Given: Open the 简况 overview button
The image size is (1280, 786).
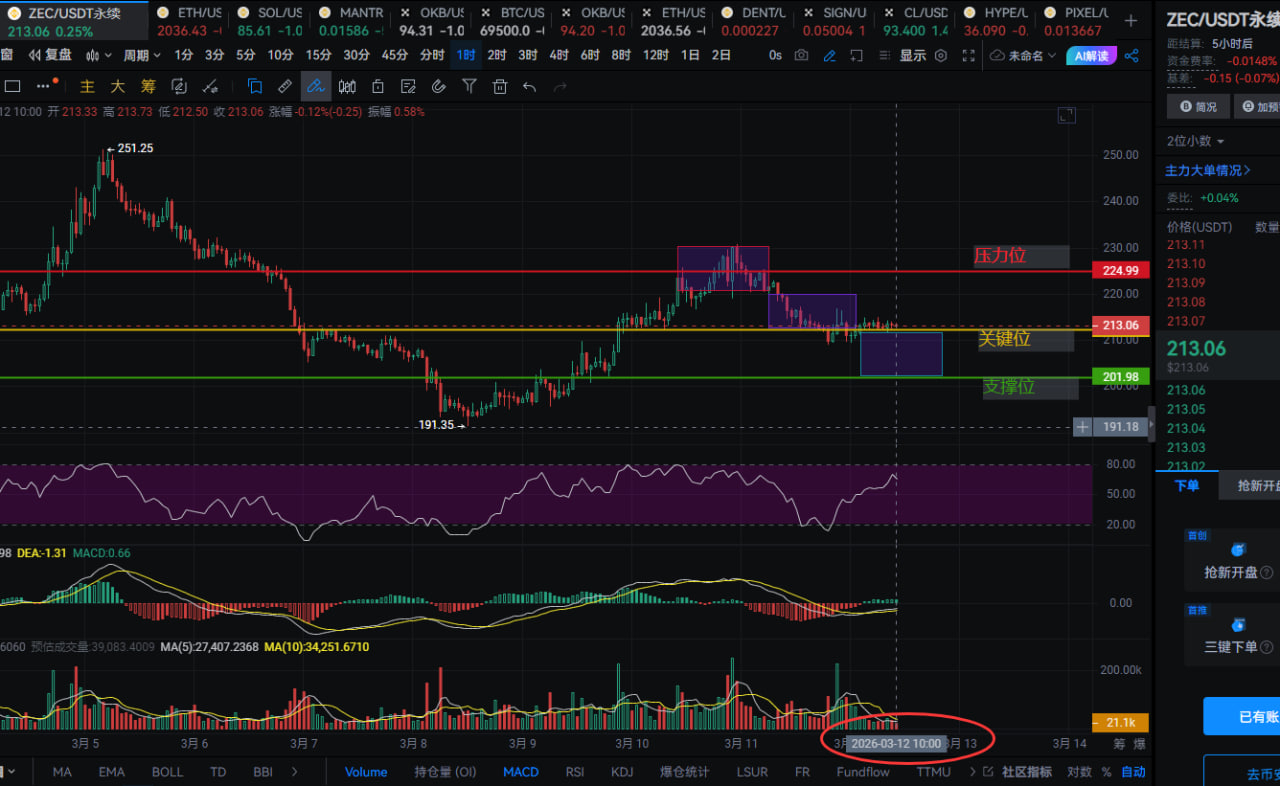Looking at the screenshot, I should tap(1198, 106).
